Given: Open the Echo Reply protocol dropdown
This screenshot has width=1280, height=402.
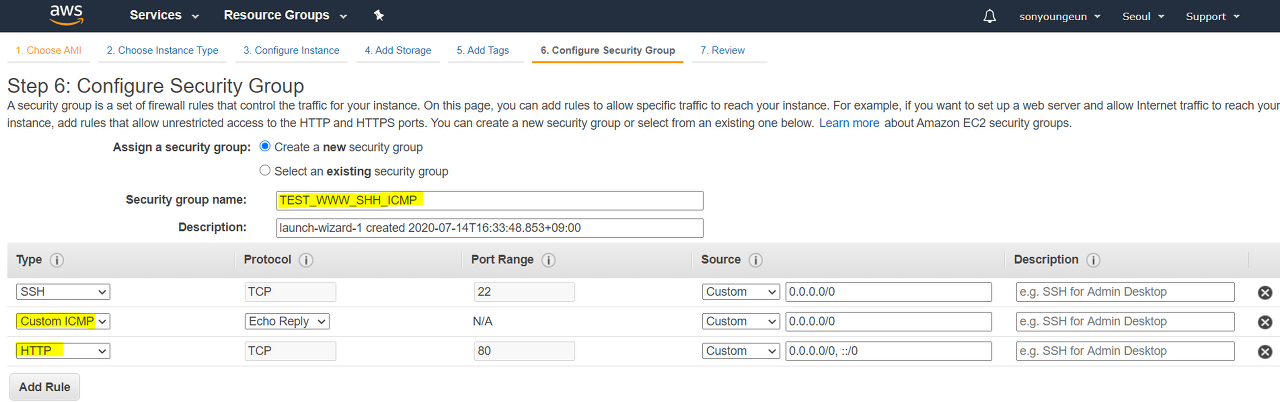Looking at the screenshot, I should [287, 321].
